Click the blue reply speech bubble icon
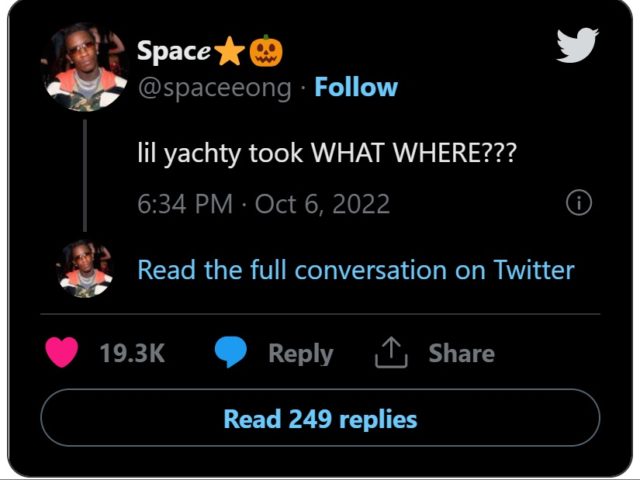 click(232, 352)
